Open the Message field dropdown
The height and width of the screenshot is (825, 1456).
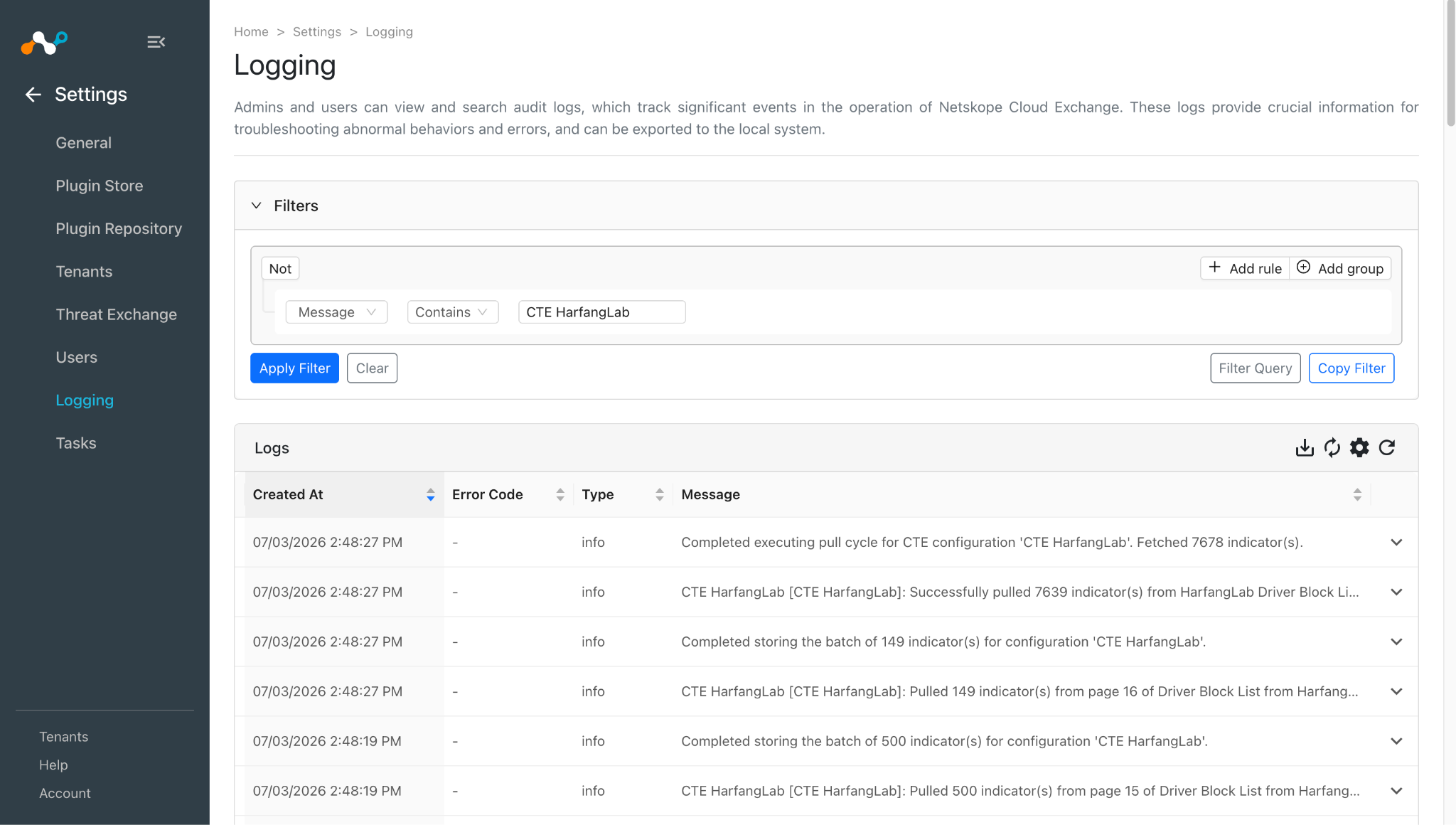(x=336, y=312)
